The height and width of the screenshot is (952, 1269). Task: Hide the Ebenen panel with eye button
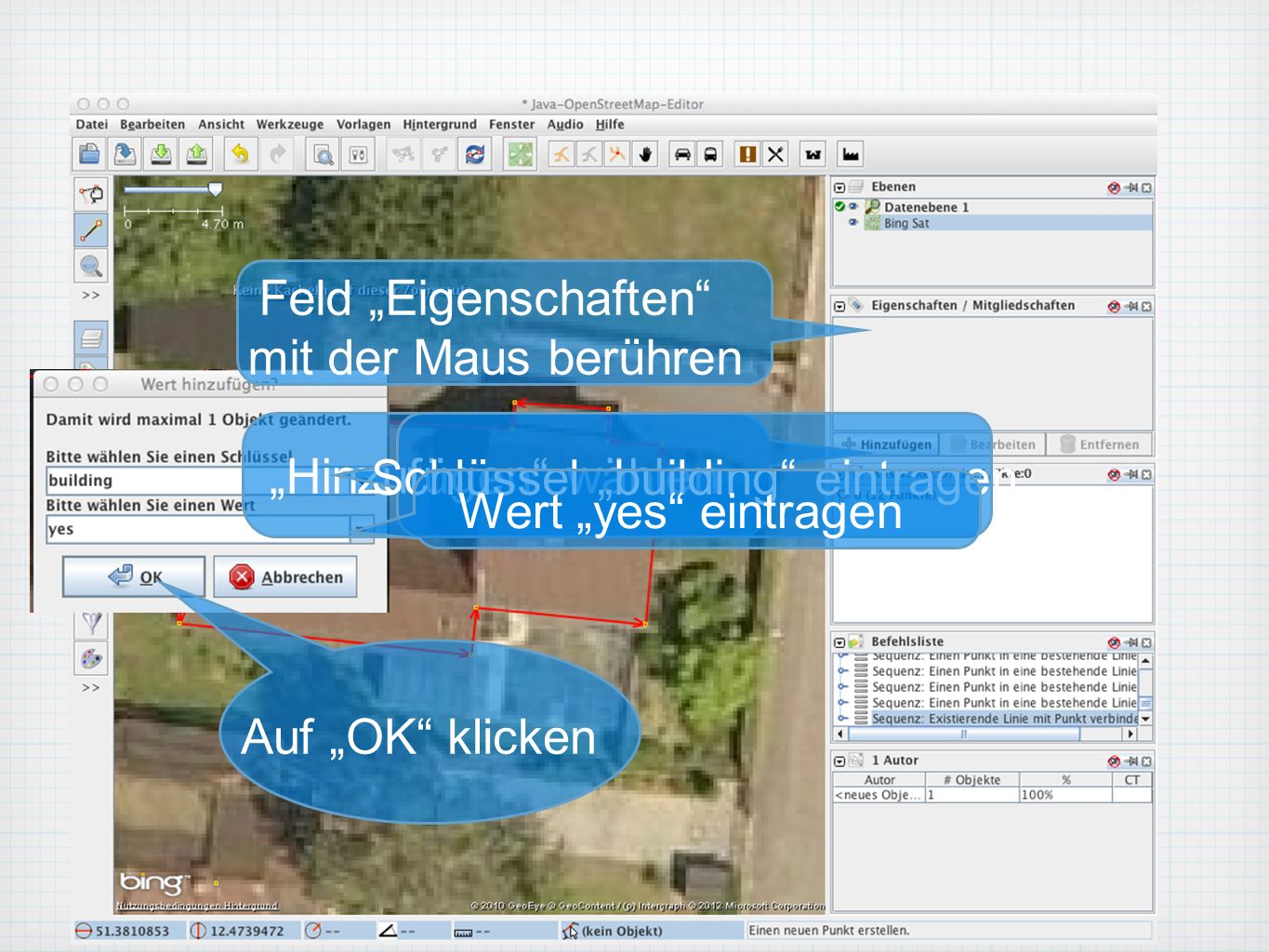[x=1114, y=187]
